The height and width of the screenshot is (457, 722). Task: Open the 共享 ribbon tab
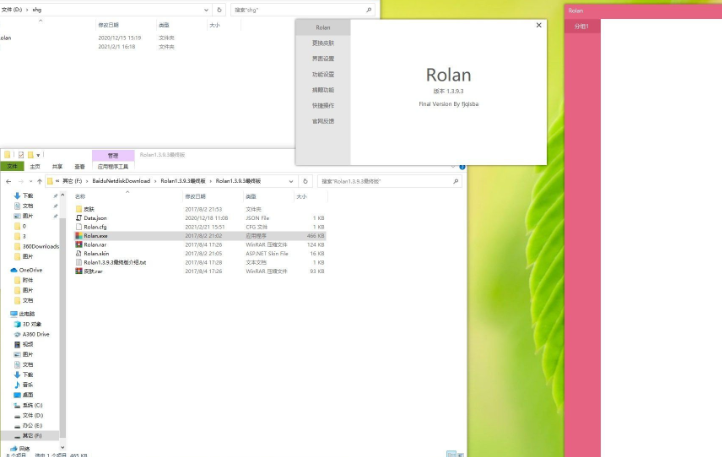(57, 166)
